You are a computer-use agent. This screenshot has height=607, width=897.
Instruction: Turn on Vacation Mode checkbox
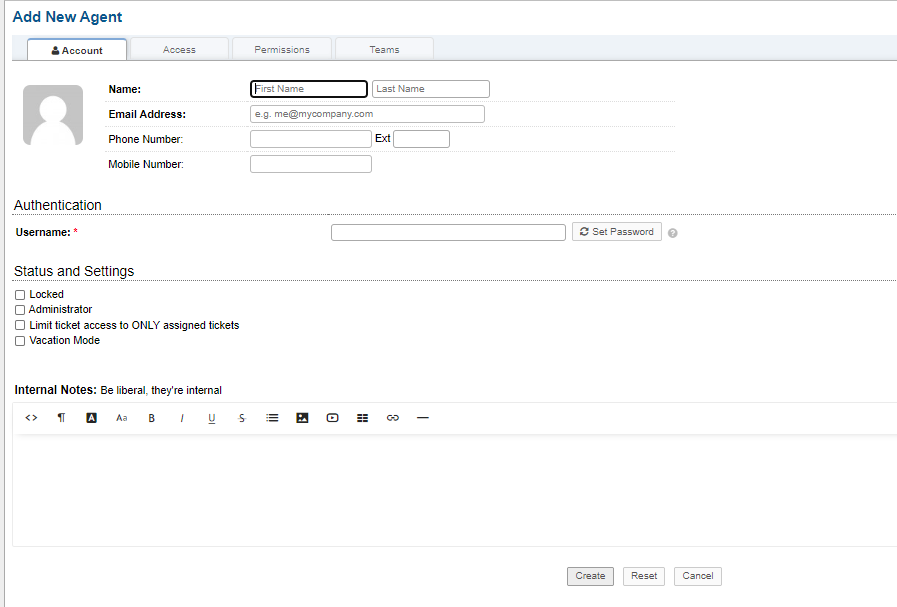(20, 341)
